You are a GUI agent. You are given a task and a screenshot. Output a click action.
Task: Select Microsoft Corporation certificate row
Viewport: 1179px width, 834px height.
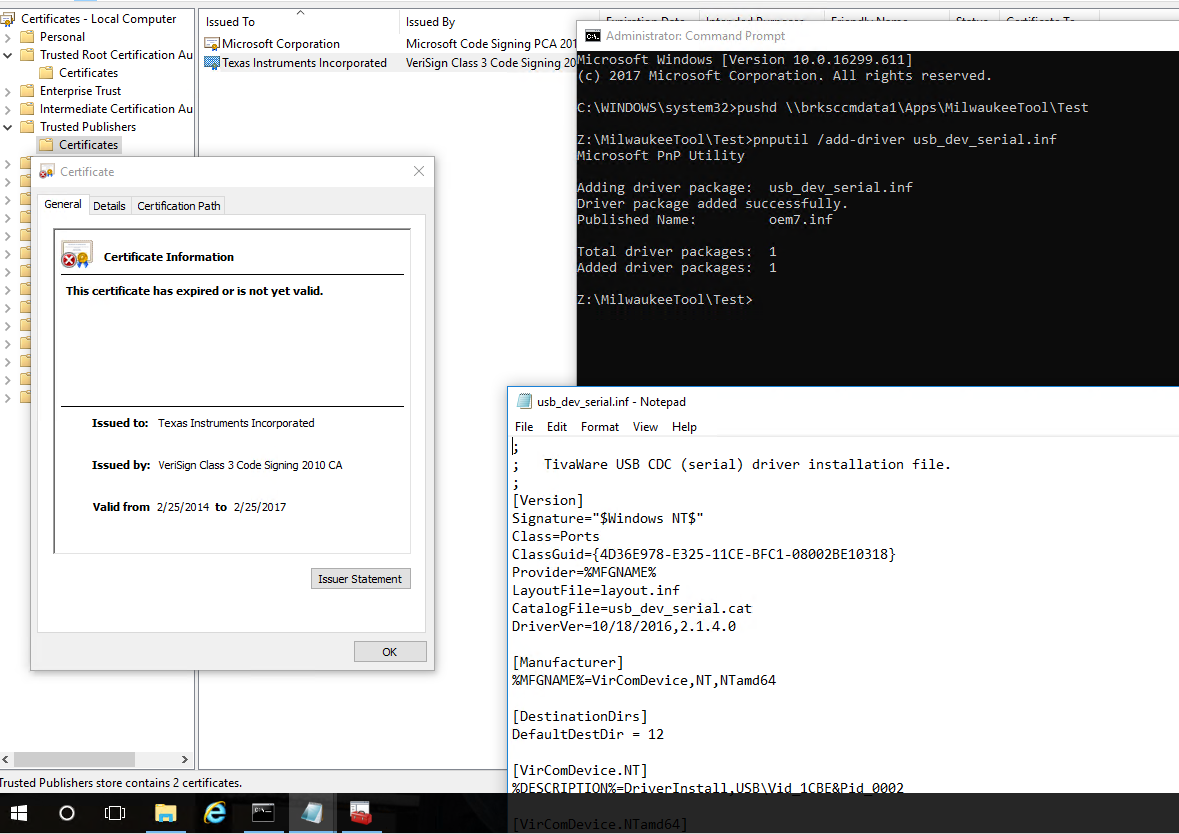tap(389, 44)
